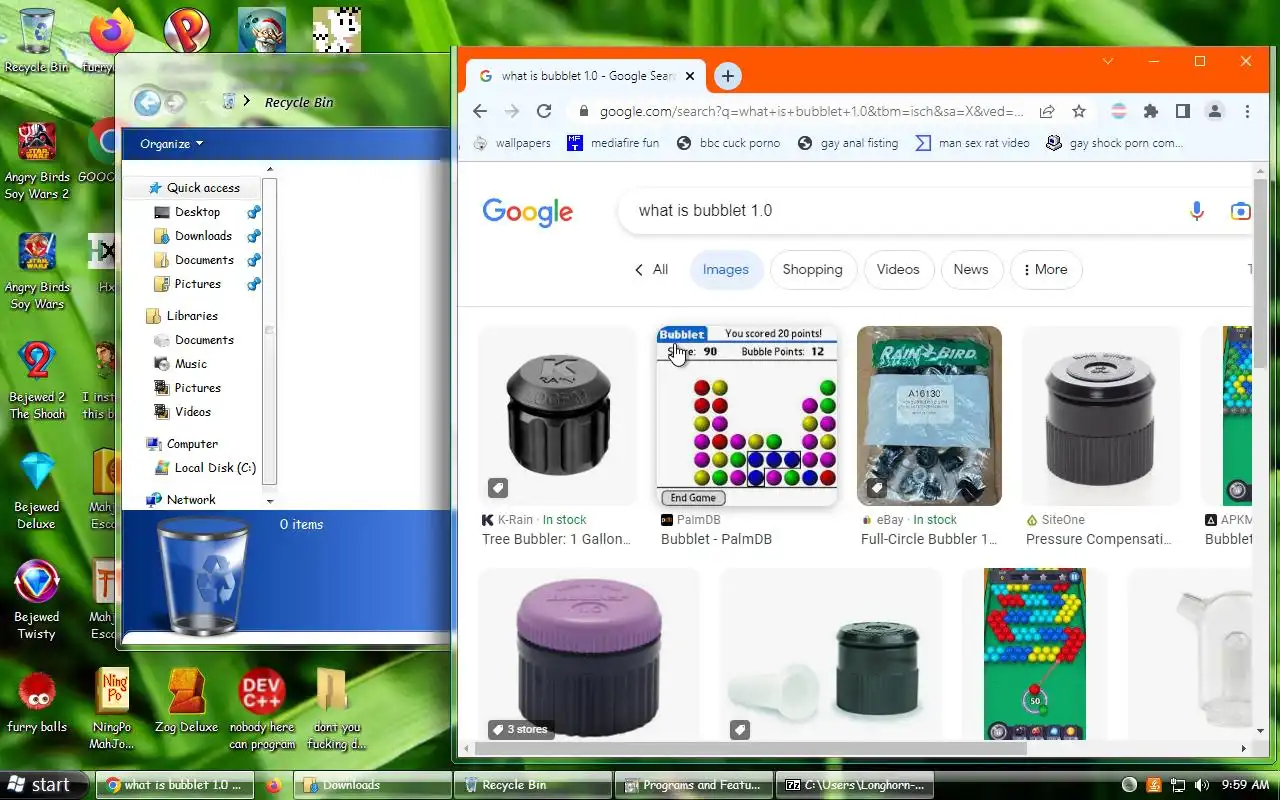
Task: Start voice search with the microphone icon
Action: pos(1197,211)
